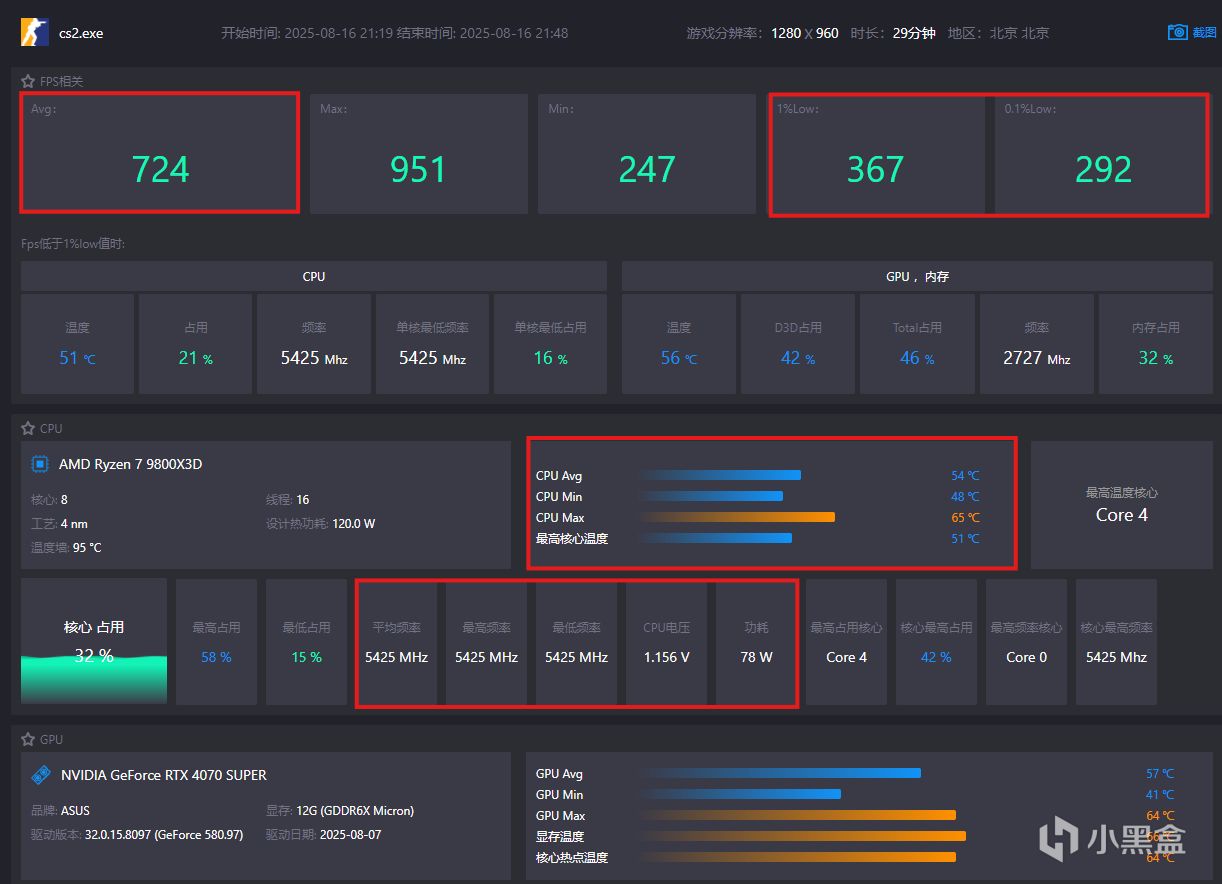The height and width of the screenshot is (884, 1222).
Task: Click the 最高温度核心 Core 4 tile
Action: coord(1122,505)
